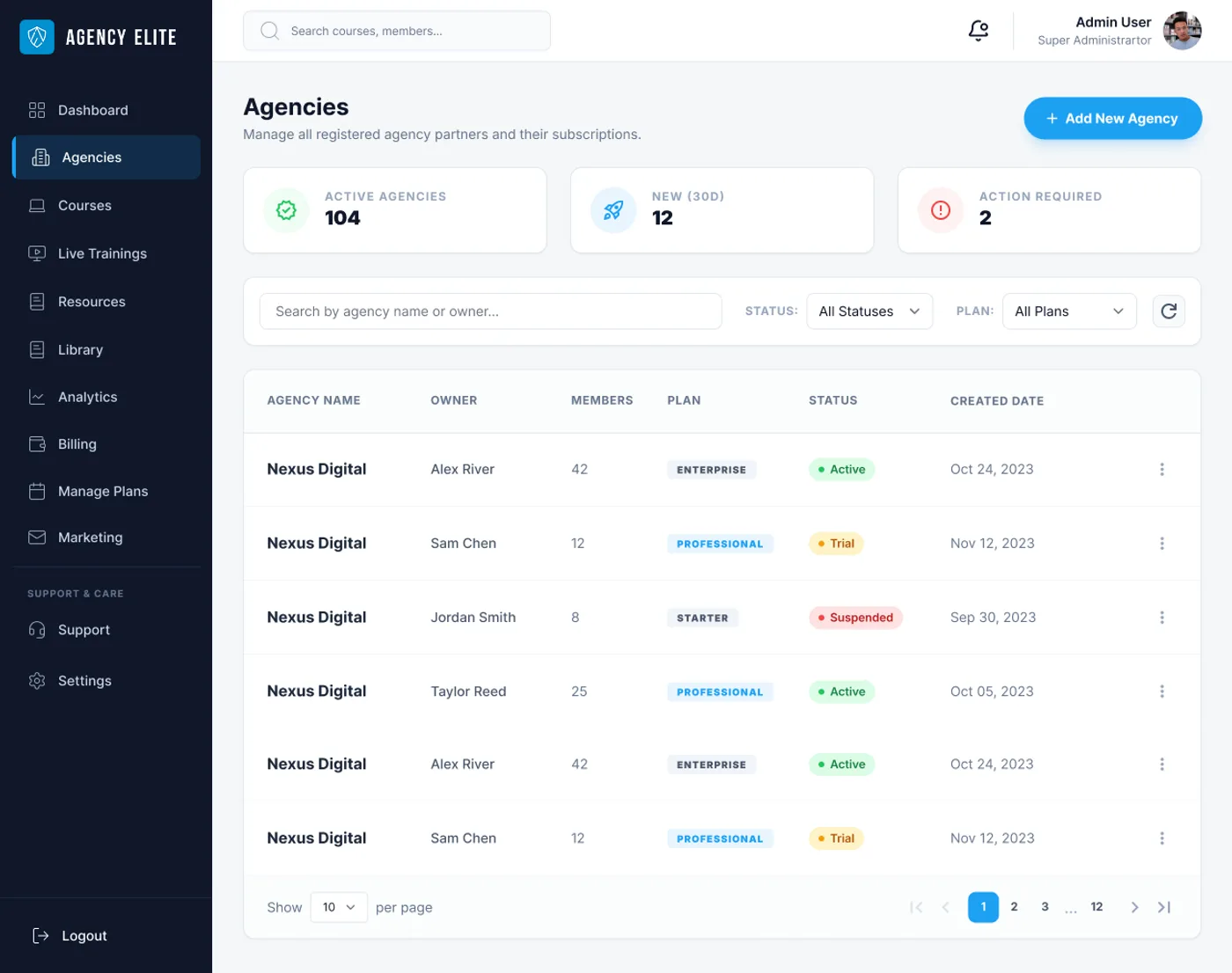Open the Dashboard from the sidebar
The height and width of the screenshot is (973, 1232).
(92, 110)
